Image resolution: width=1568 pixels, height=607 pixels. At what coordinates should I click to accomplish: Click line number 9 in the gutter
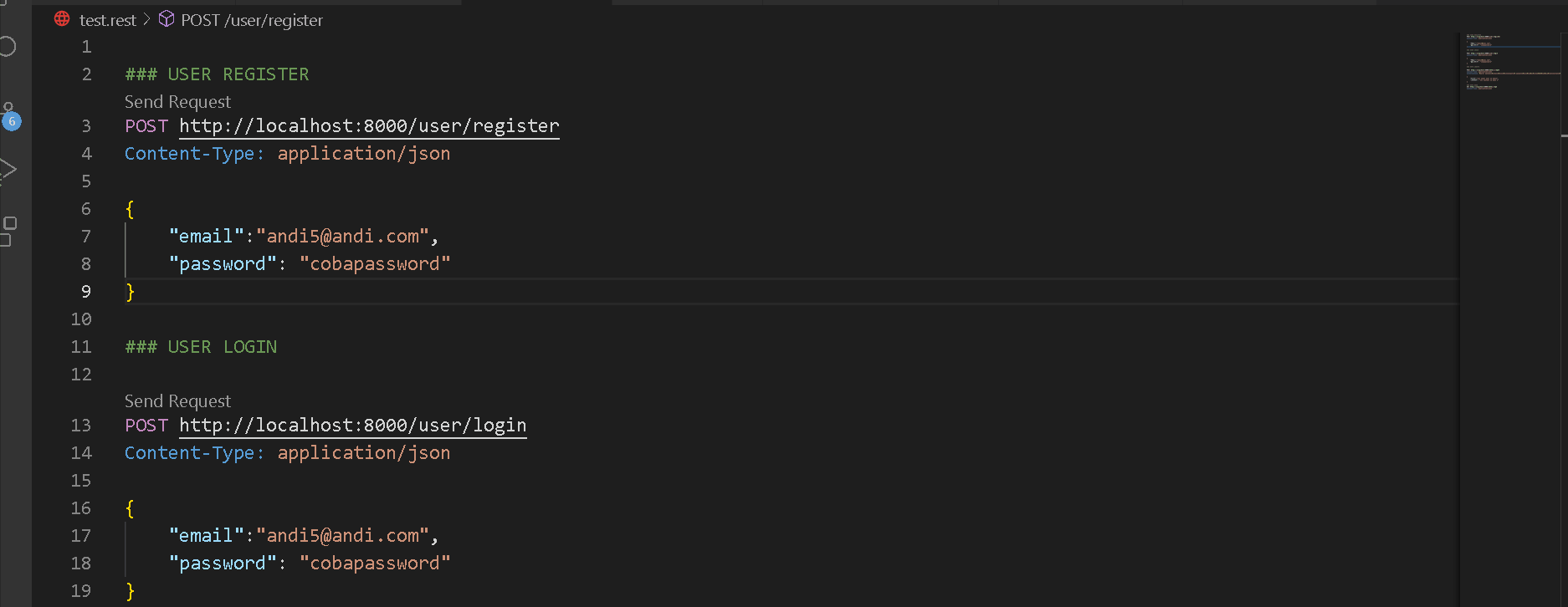pyautogui.click(x=85, y=291)
